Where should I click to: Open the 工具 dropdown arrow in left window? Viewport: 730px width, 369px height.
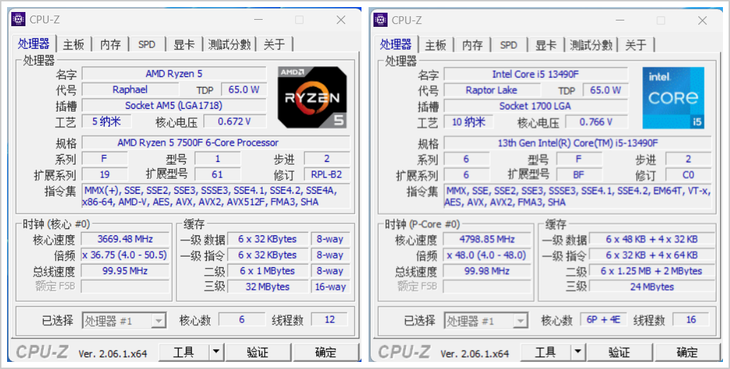216,352
